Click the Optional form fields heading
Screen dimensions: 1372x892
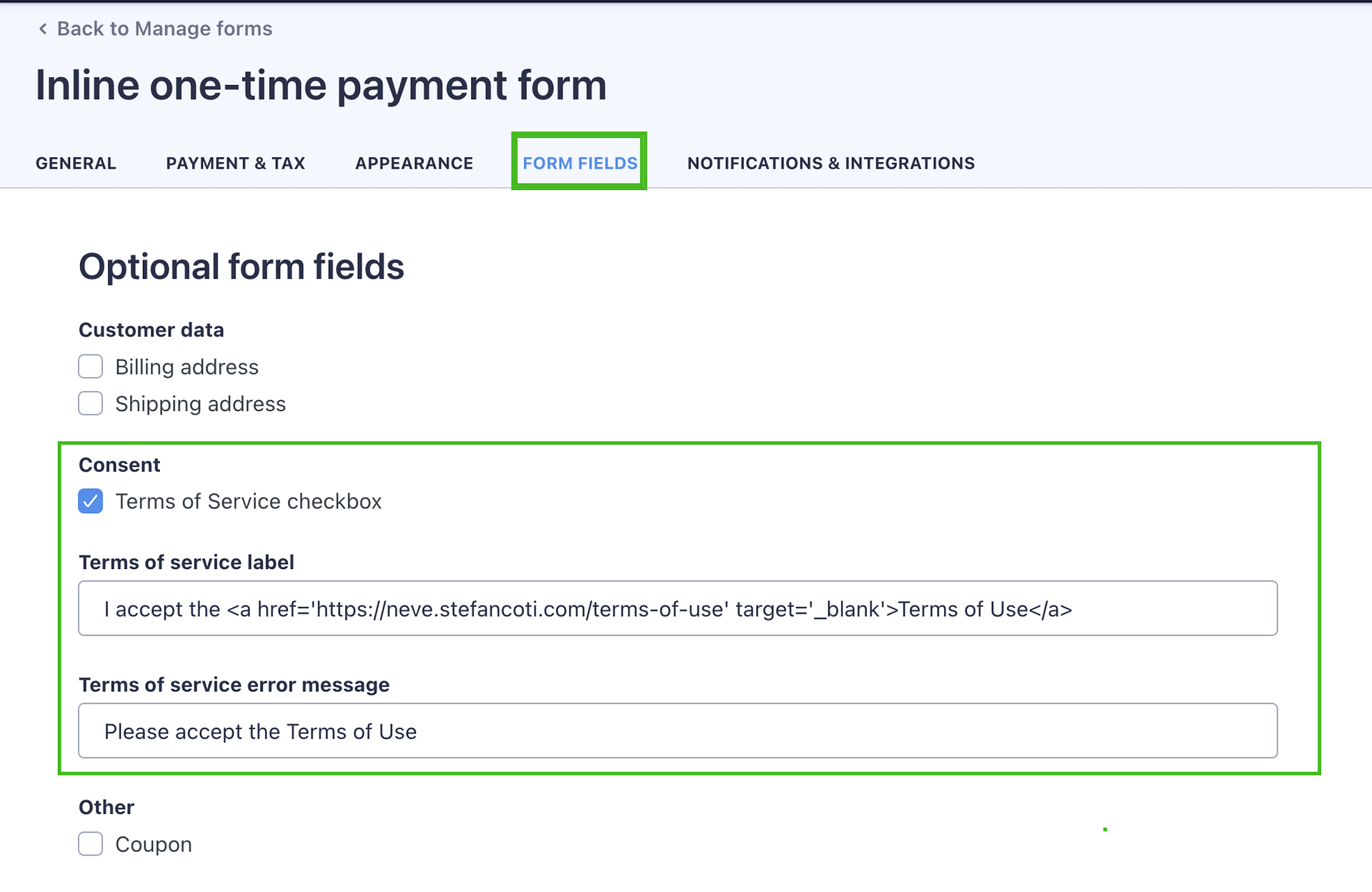click(242, 267)
